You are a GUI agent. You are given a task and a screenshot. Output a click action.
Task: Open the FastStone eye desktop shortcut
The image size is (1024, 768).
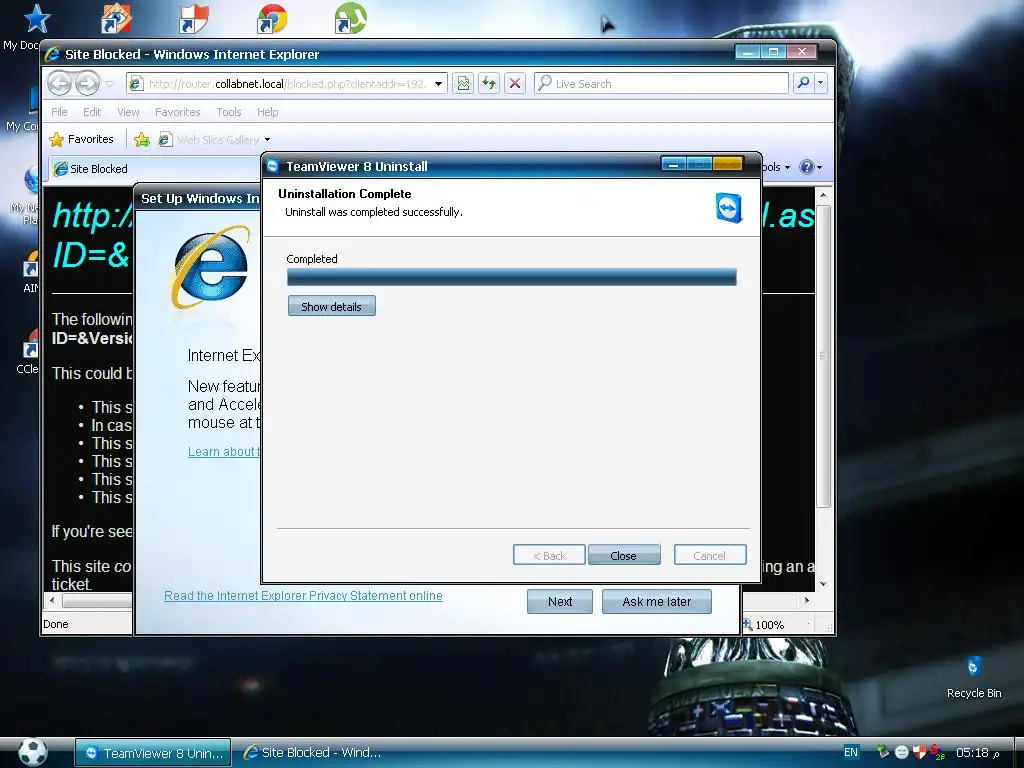click(116, 18)
